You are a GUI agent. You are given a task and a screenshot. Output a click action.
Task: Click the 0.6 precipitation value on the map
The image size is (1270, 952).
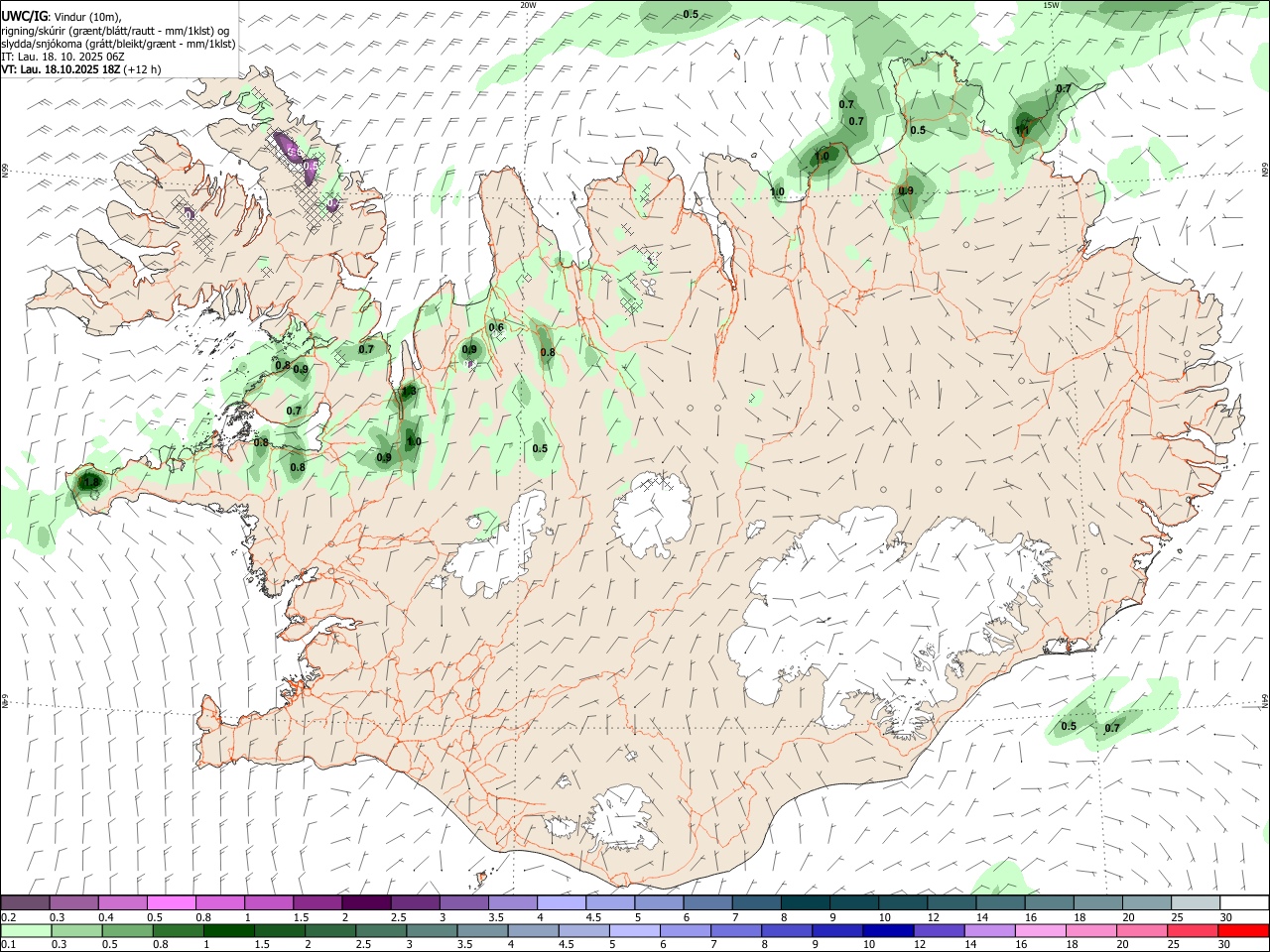(x=496, y=327)
